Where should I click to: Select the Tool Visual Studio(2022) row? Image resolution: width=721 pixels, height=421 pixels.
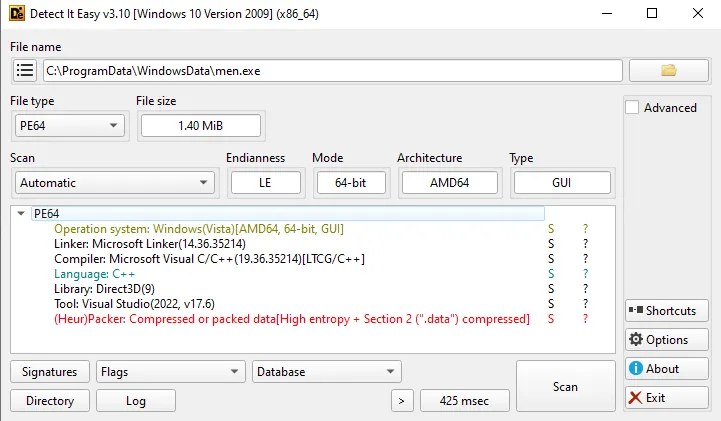coord(134,304)
